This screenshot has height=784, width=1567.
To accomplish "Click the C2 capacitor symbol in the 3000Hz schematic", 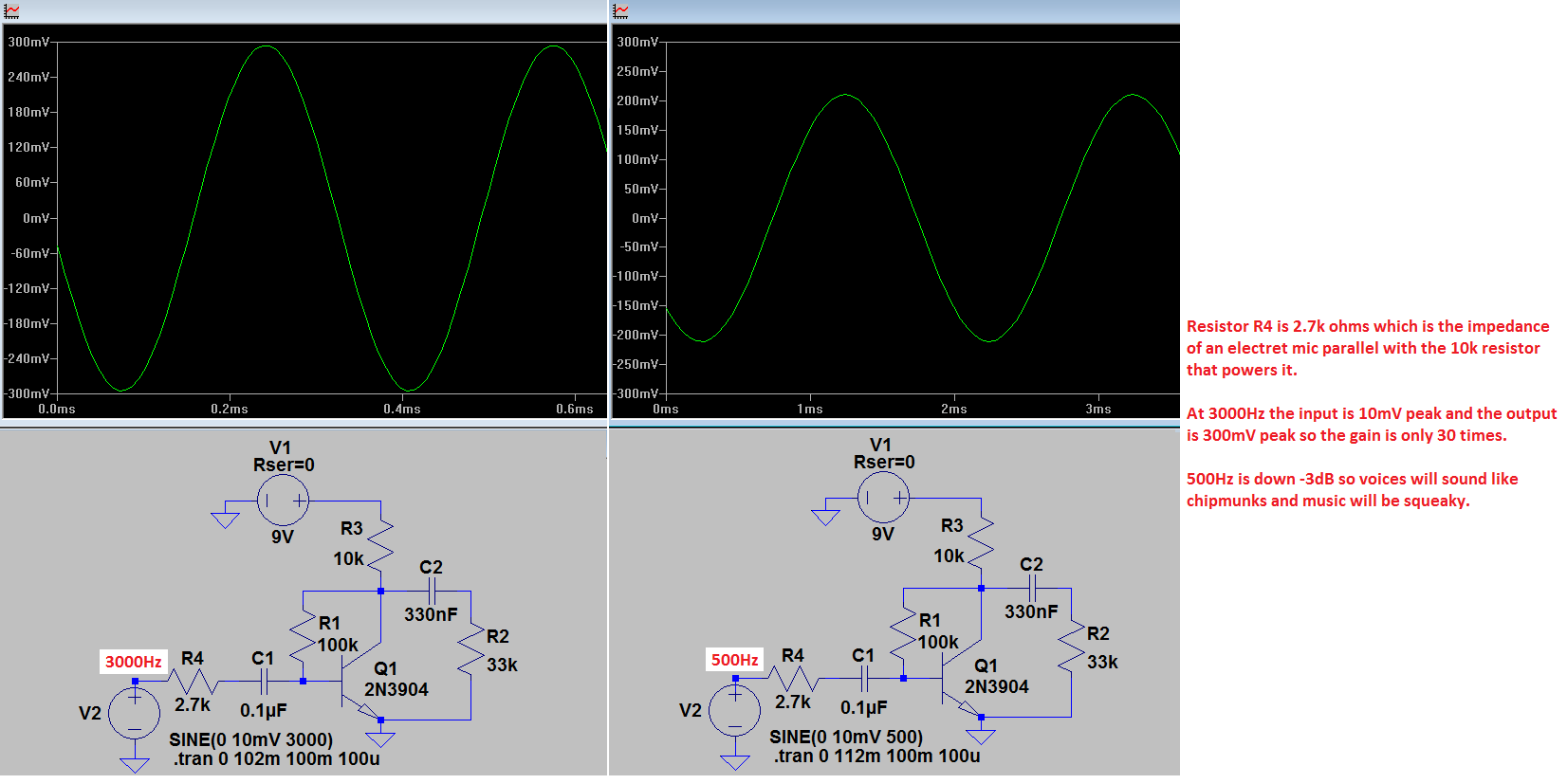I will click(x=432, y=592).
